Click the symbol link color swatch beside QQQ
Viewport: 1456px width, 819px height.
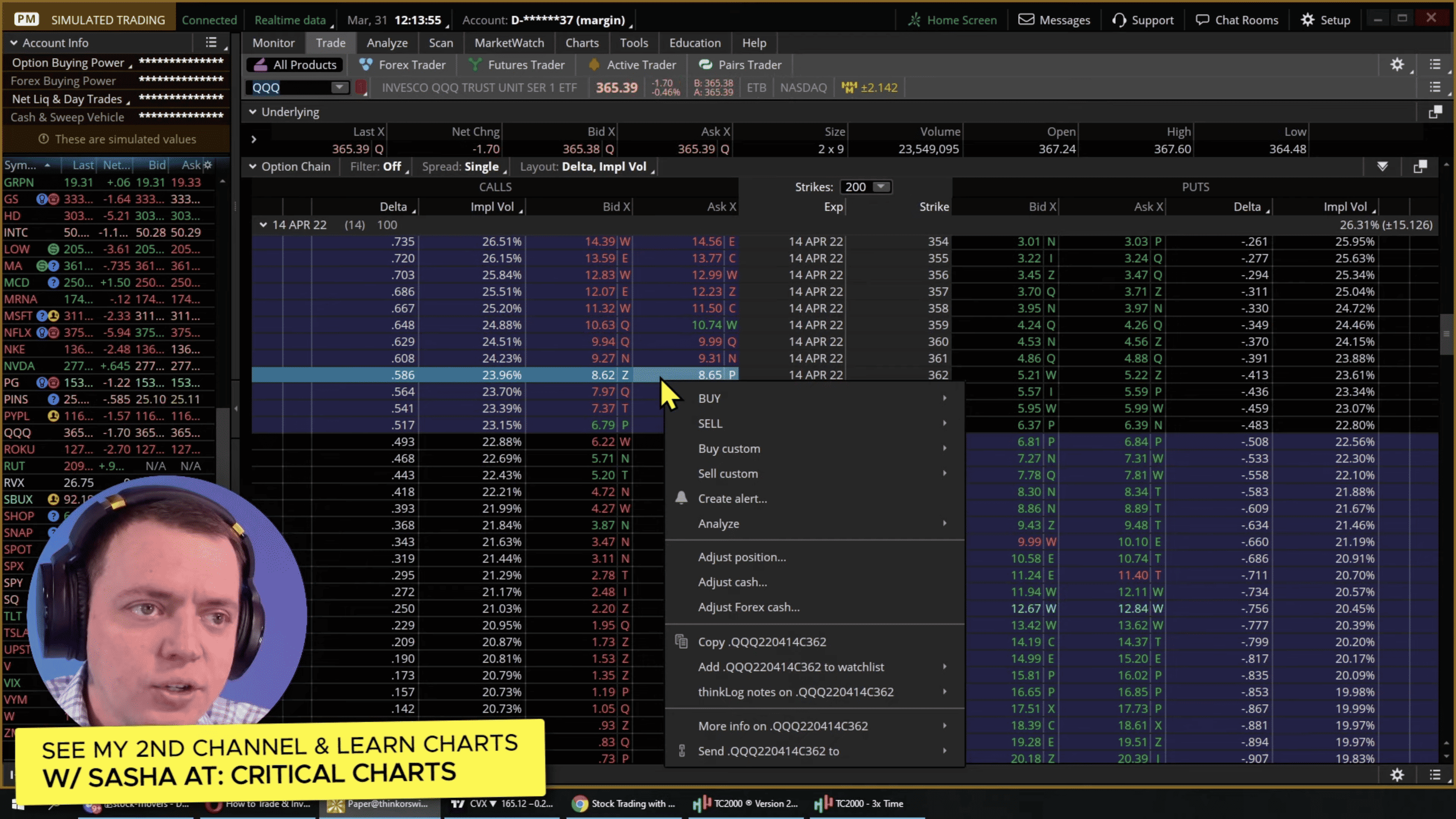(x=360, y=87)
